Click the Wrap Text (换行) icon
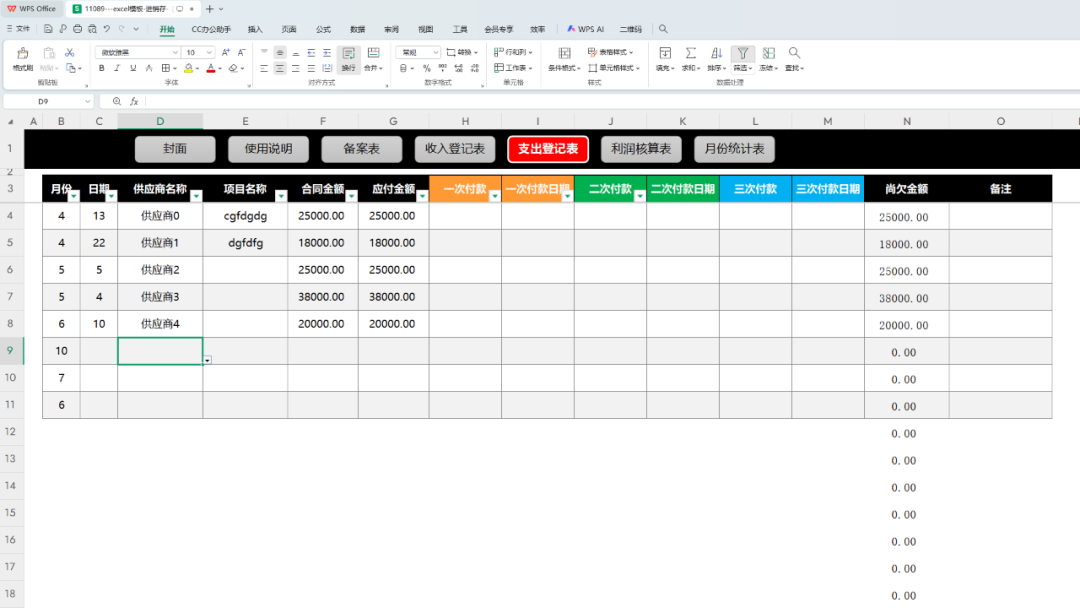Screen dimensions: 1080x608 (x=349, y=54)
